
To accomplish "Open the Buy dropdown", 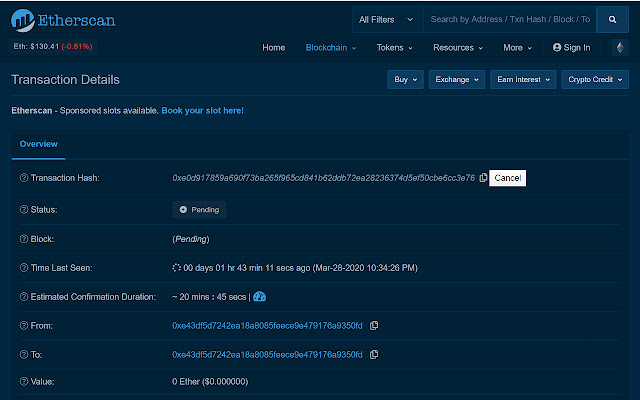I will 406,80.
